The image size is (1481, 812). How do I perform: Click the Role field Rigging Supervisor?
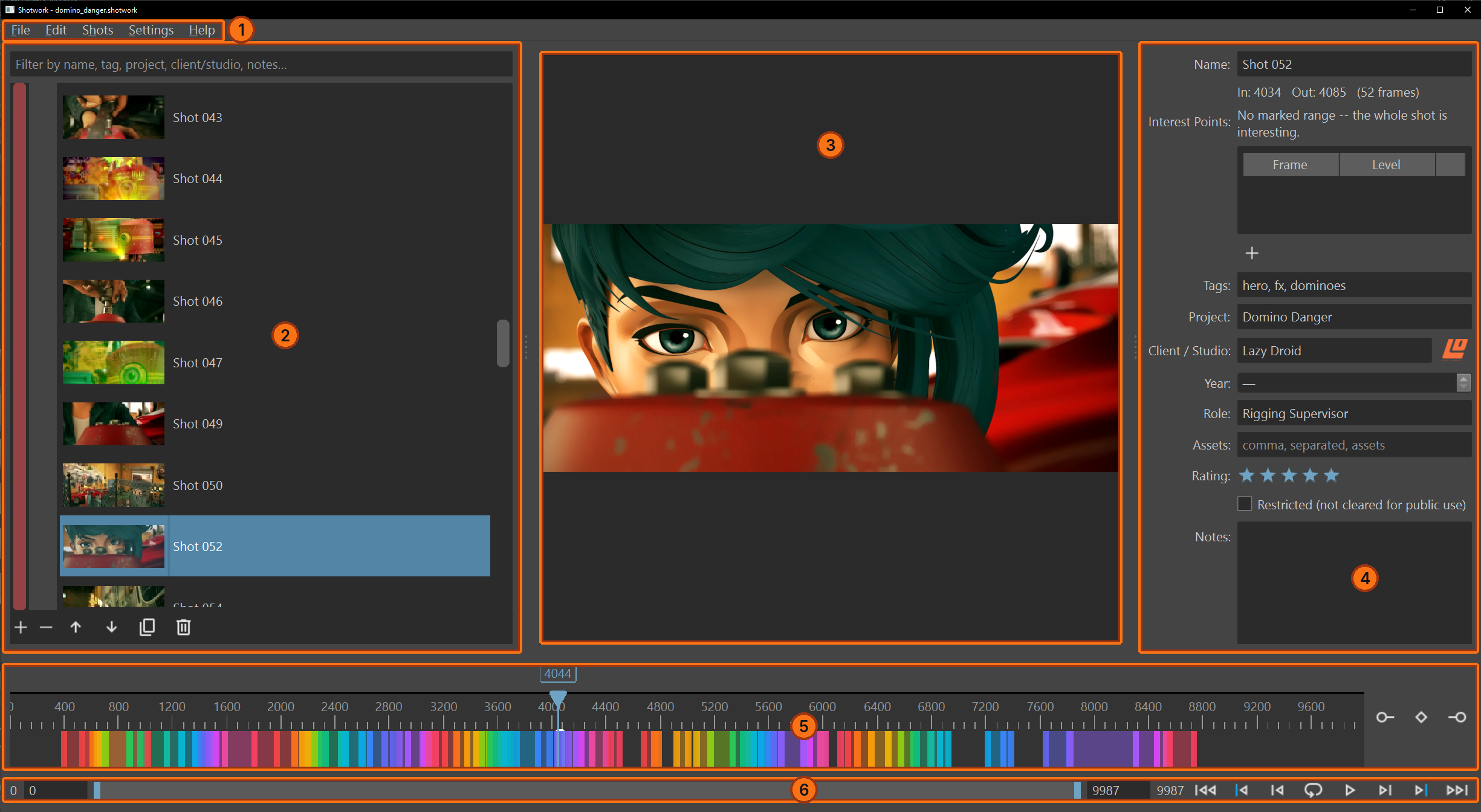pos(1354,413)
